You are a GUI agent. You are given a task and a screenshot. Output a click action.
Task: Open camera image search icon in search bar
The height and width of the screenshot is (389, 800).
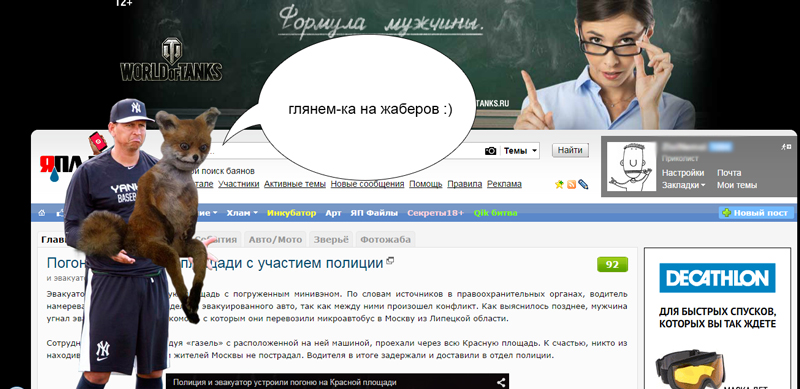click(490, 151)
